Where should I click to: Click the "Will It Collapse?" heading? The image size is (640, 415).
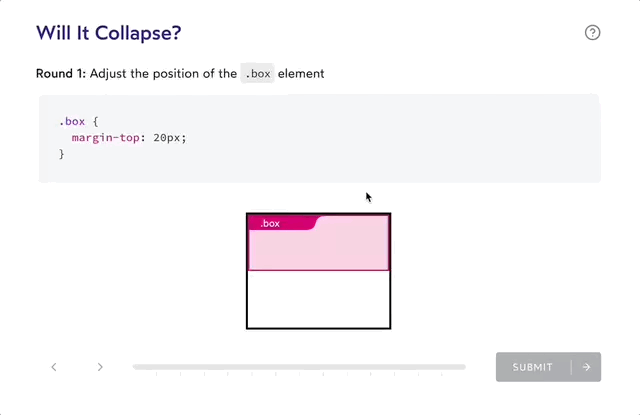[x=109, y=33]
